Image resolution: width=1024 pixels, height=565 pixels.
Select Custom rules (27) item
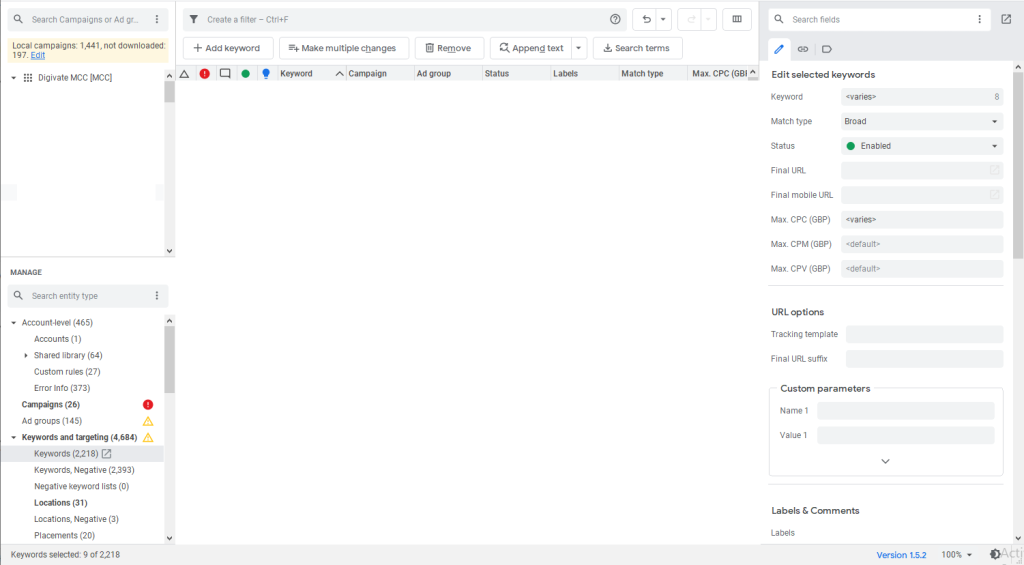67,372
